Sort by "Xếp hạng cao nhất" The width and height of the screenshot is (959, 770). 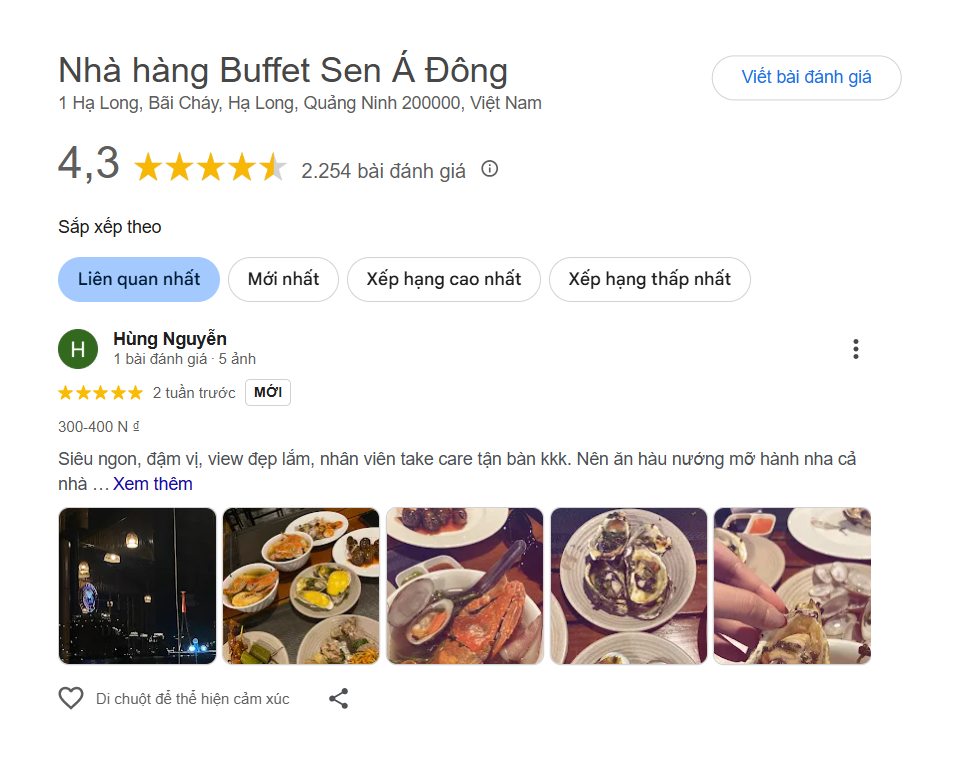(443, 279)
